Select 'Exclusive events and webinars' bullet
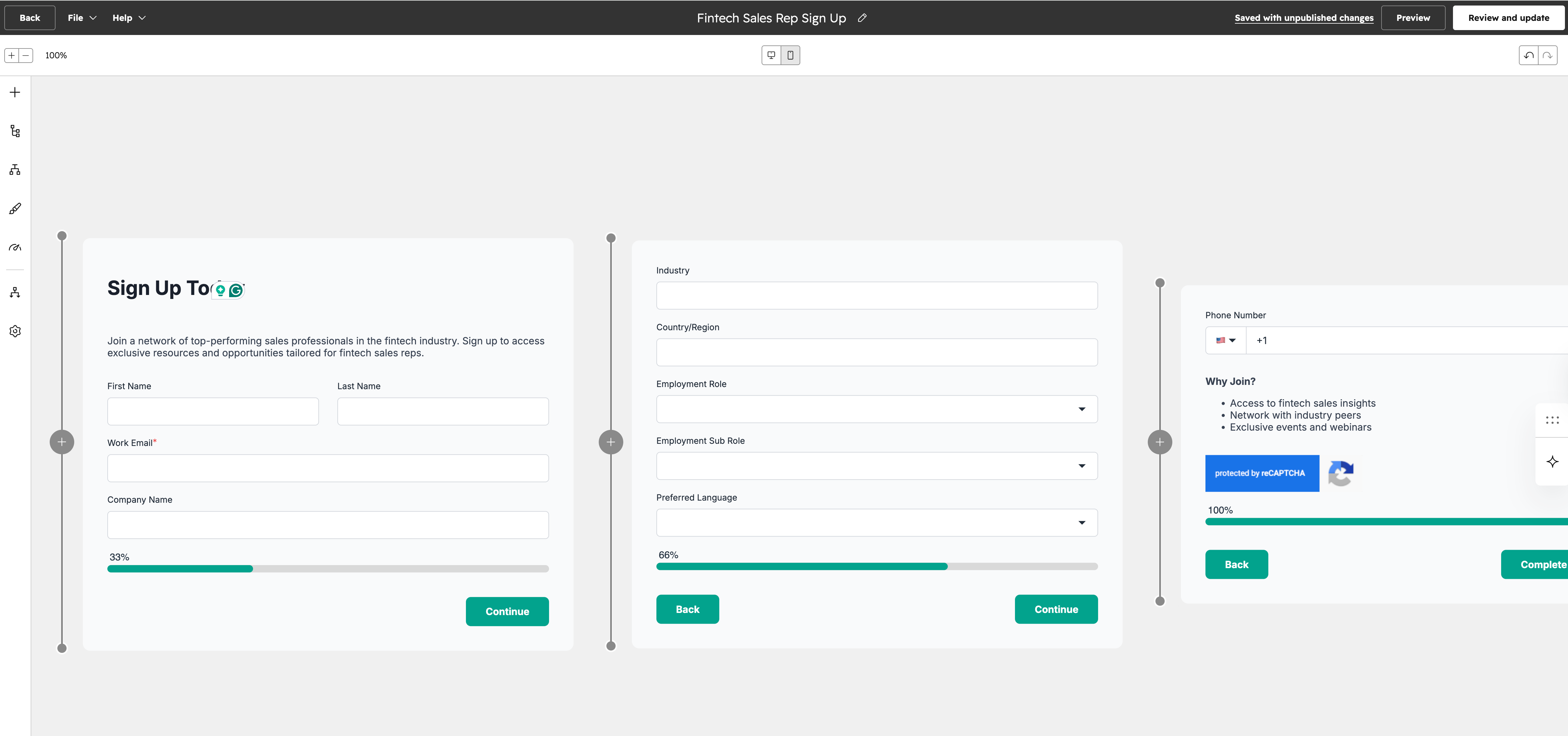The height and width of the screenshot is (736, 1568). pyautogui.click(x=1300, y=427)
